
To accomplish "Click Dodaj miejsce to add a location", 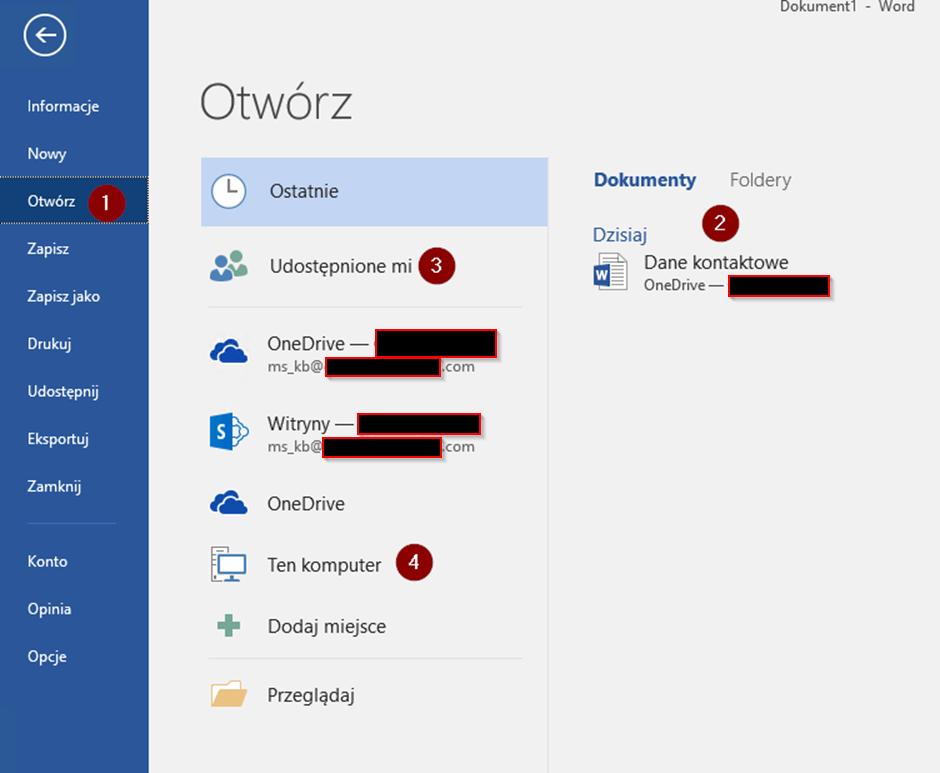I will (x=374, y=626).
